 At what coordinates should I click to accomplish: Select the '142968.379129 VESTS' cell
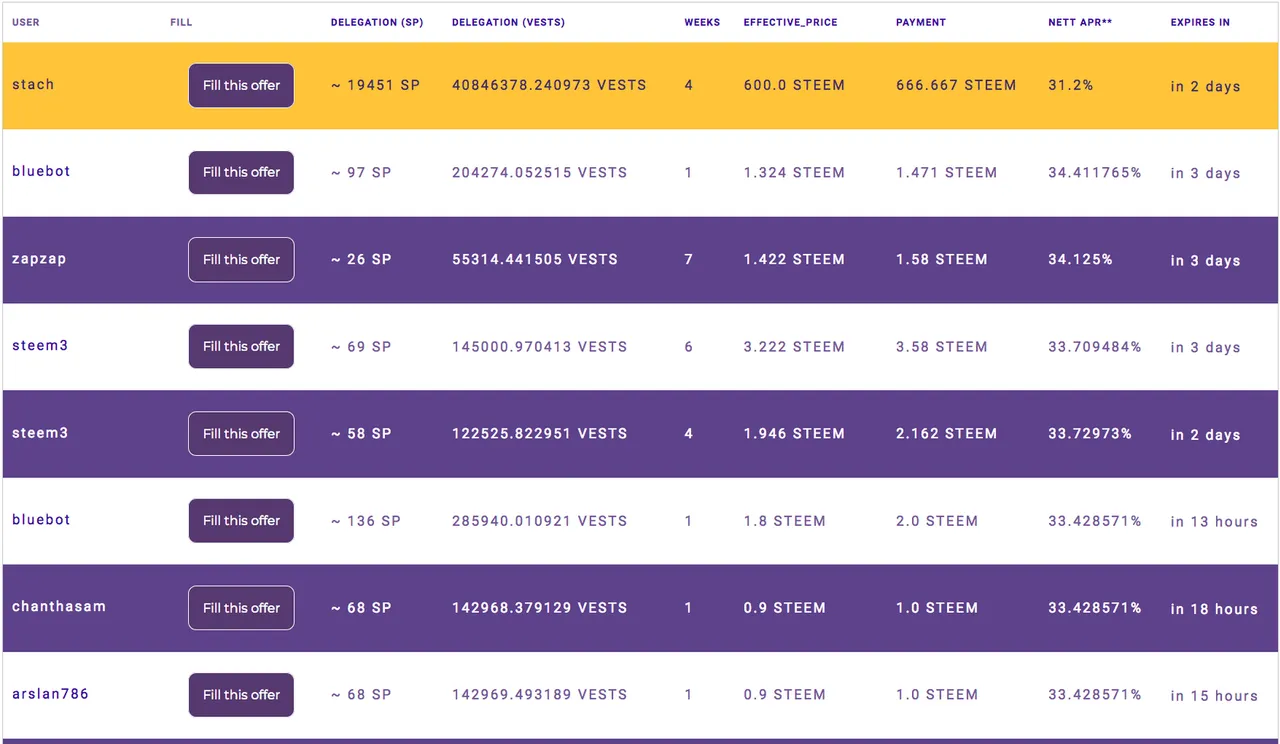pyautogui.click(x=540, y=608)
